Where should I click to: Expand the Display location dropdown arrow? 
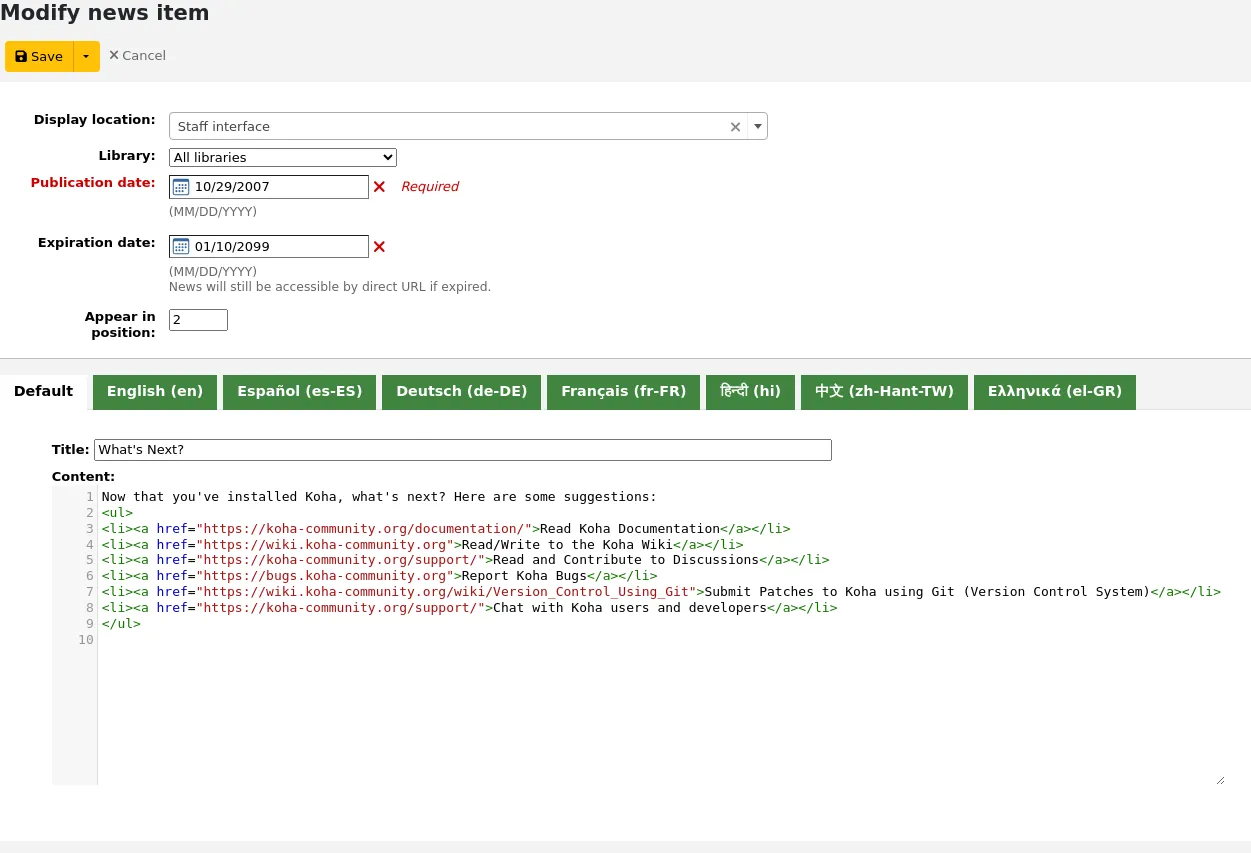[758, 127]
